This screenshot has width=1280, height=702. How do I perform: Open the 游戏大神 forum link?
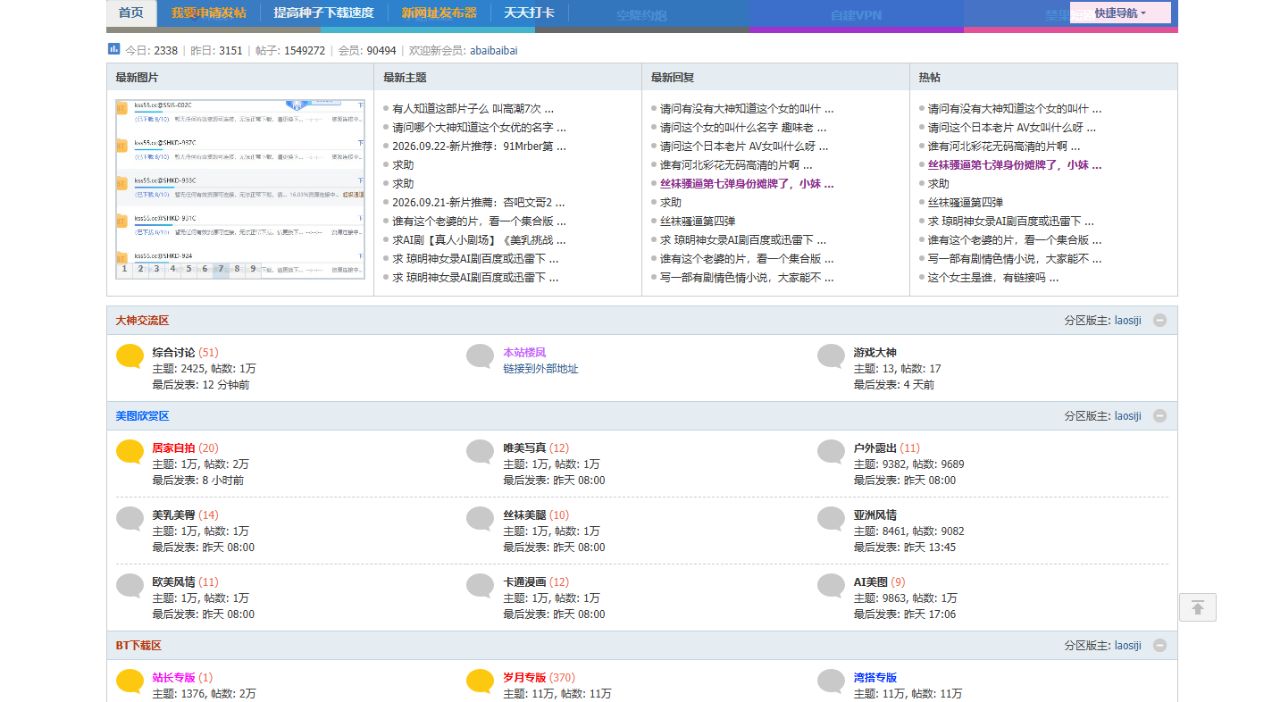point(875,353)
